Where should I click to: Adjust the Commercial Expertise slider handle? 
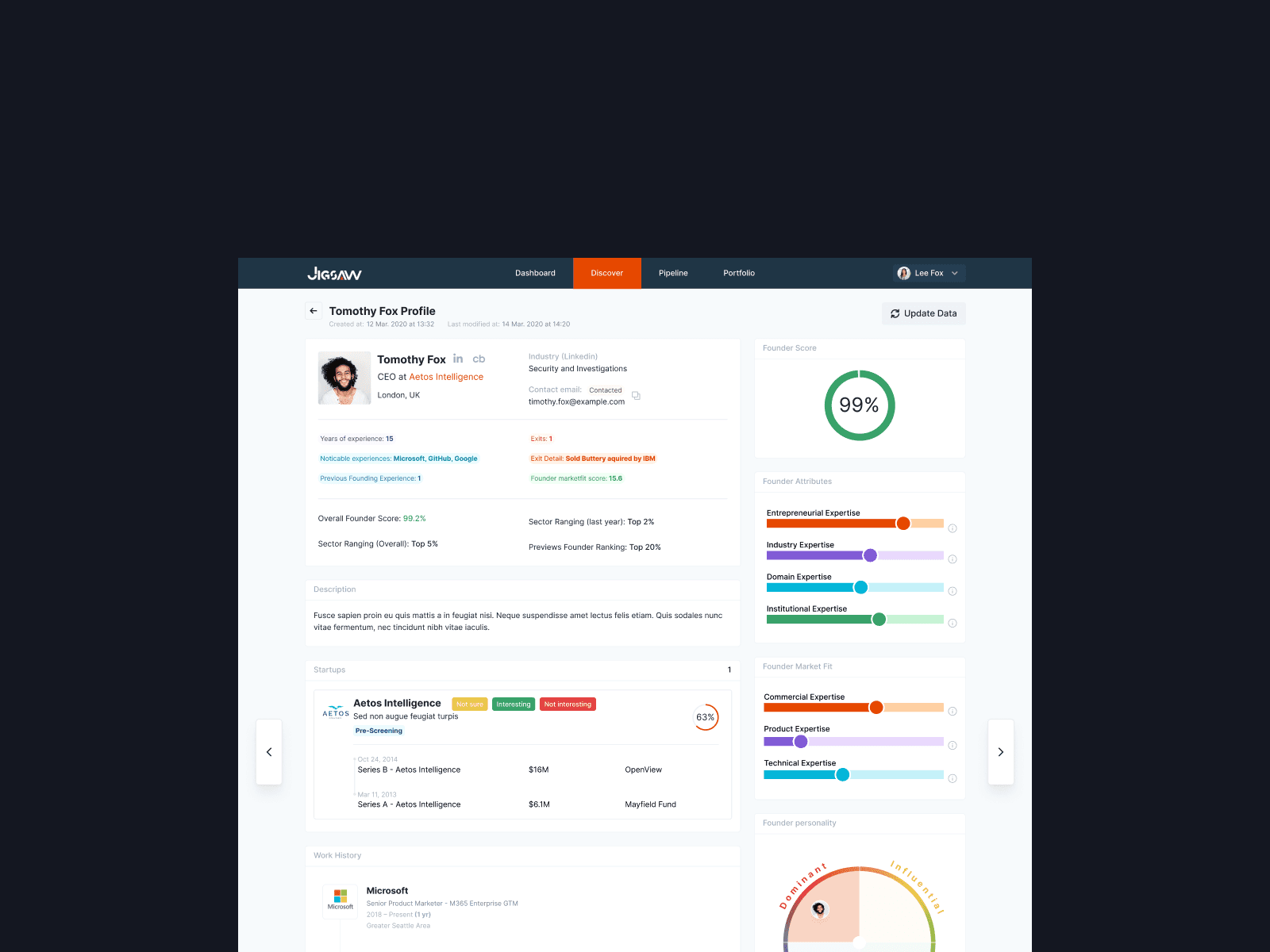(876, 708)
